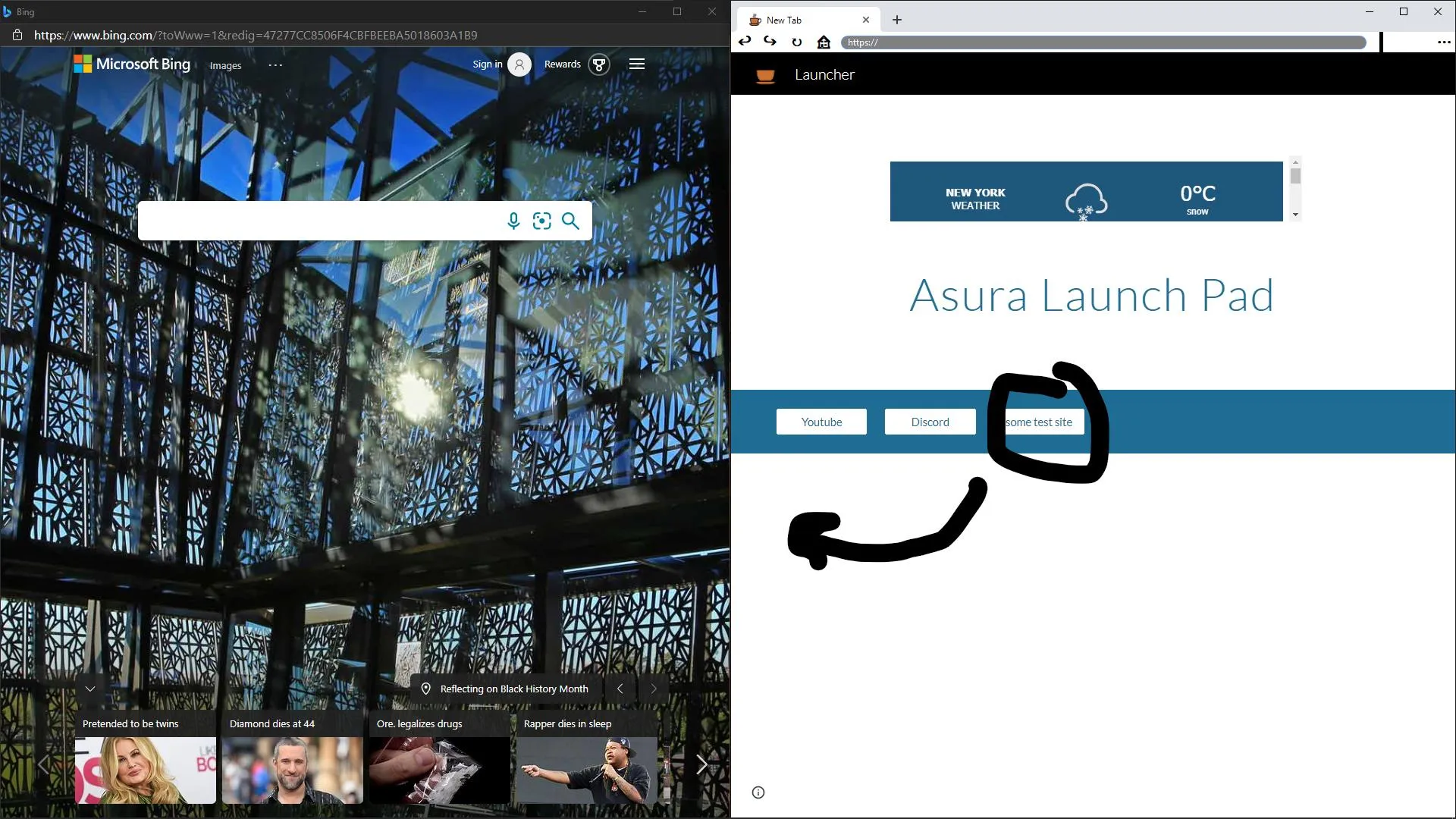Open the Images menu link
The width and height of the screenshot is (1456, 819).
pyautogui.click(x=225, y=65)
